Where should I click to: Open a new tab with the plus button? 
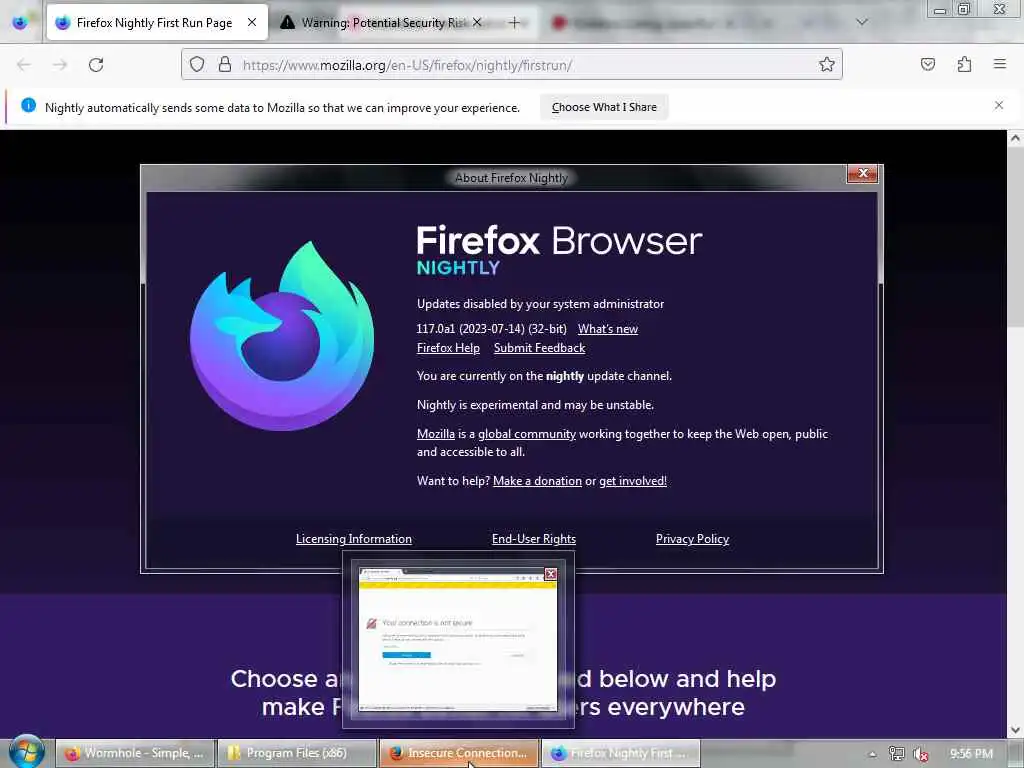515,23
